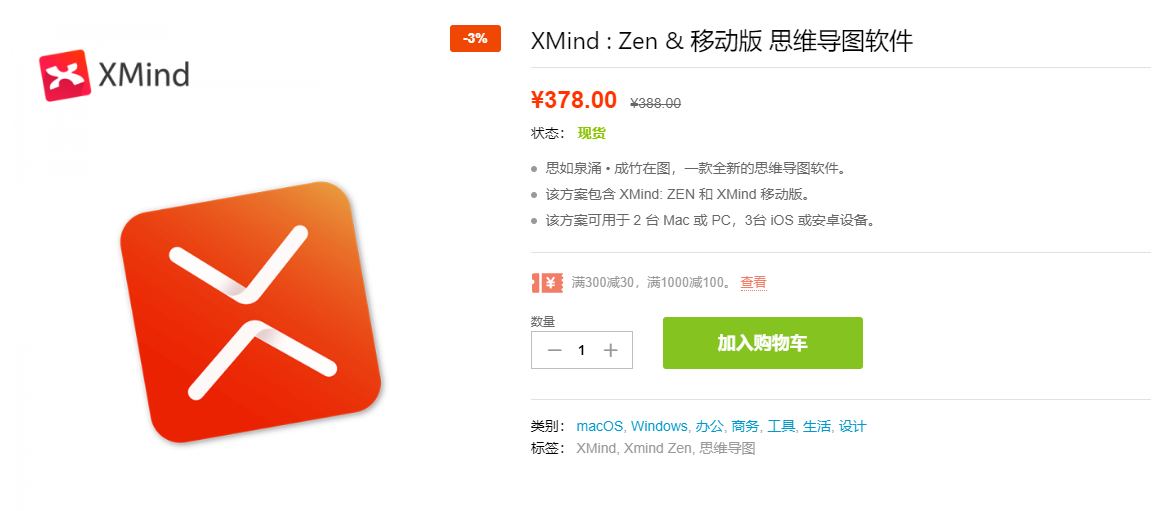Image resolution: width=1165 pixels, height=511 pixels.
Task: Increase quantity with the plus button
Action: [611, 351]
